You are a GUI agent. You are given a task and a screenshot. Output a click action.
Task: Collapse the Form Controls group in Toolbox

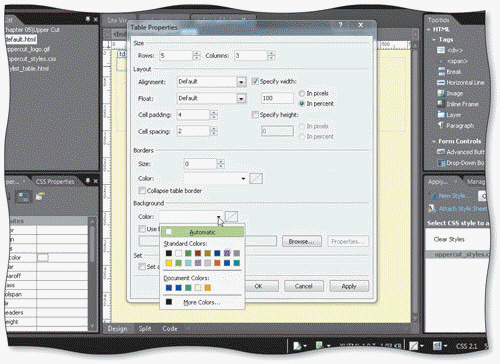434,142
